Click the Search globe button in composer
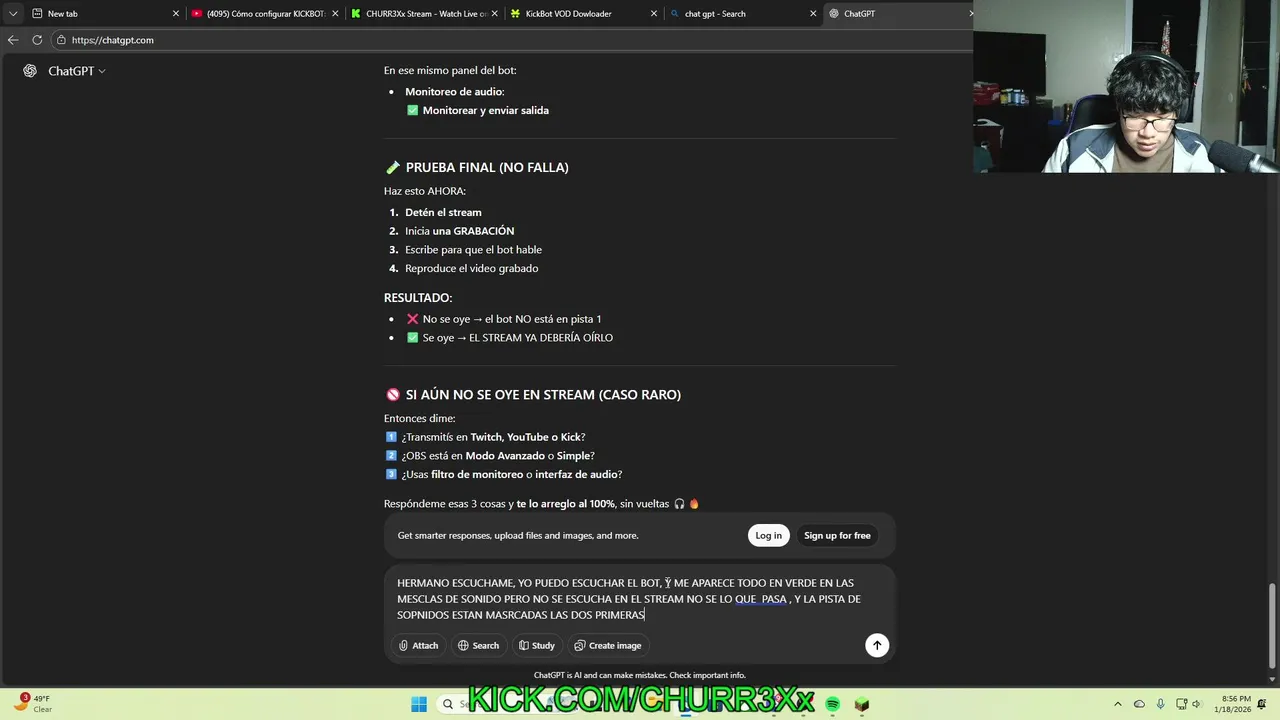1280x720 pixels. click(x=478, y=645)
